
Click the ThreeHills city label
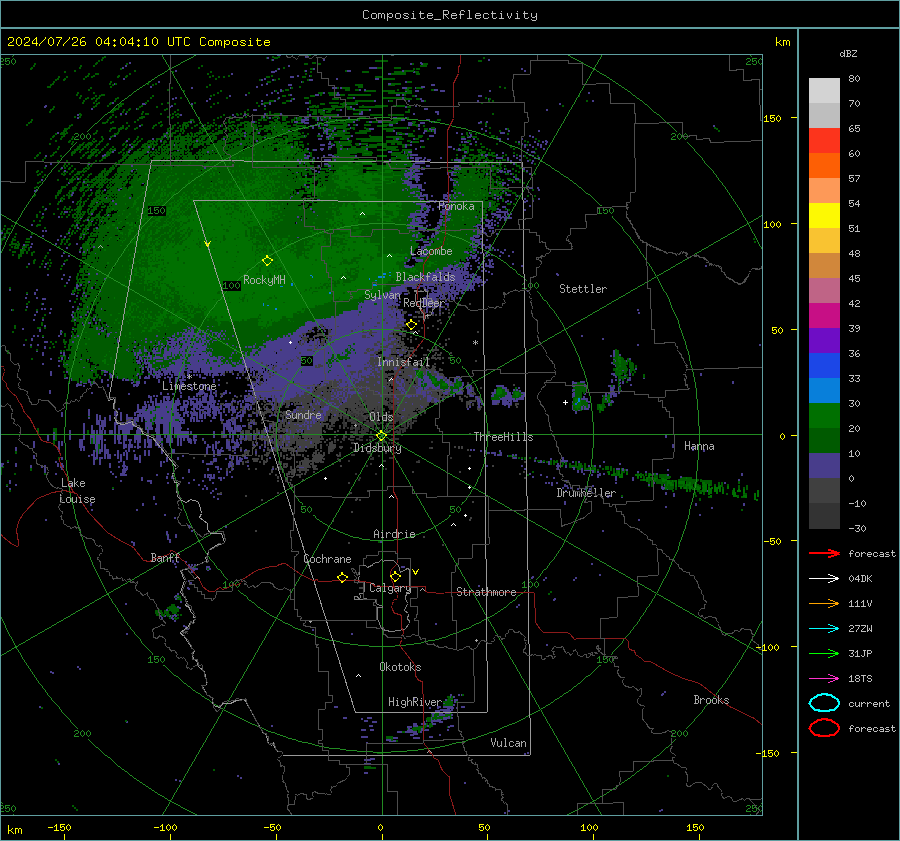tap(503, 437)
